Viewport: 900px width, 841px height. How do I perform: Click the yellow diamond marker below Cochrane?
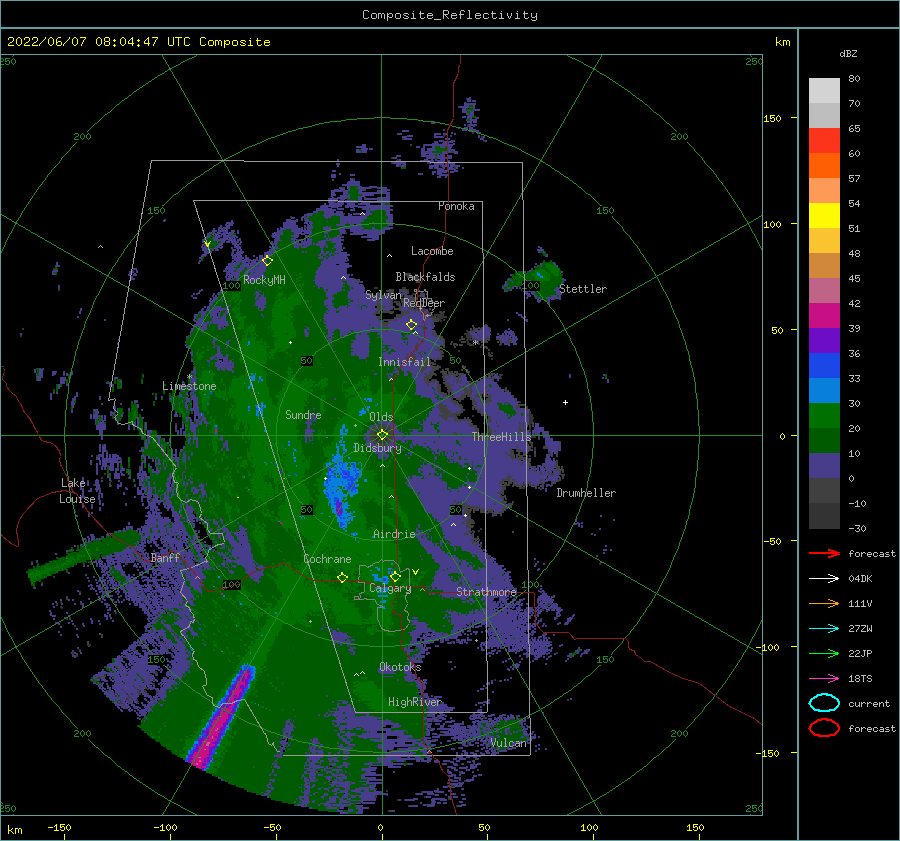342,578
